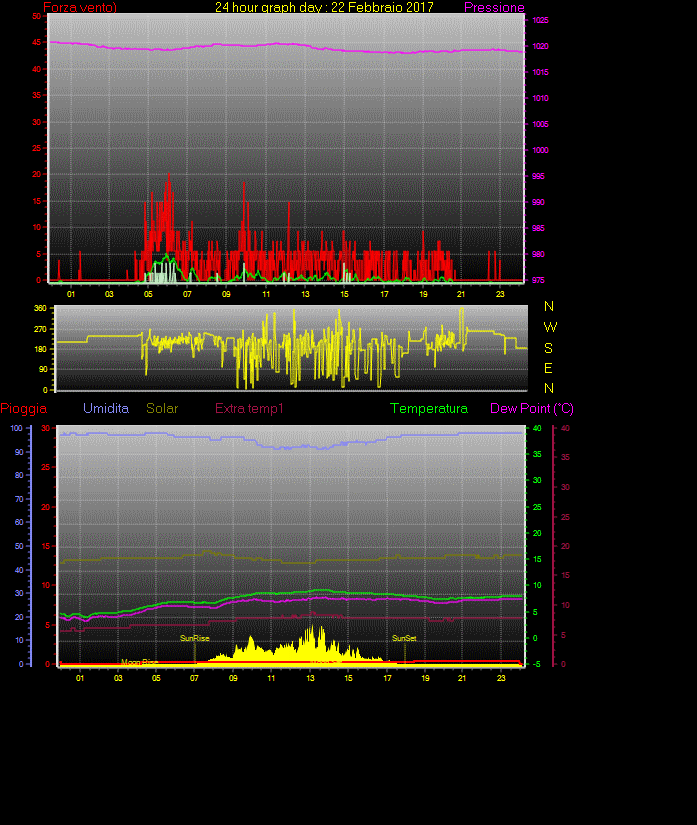Click the '40' value on the green temperature axis
Screen dimensions: 697x825
click(x=537, y=428)
